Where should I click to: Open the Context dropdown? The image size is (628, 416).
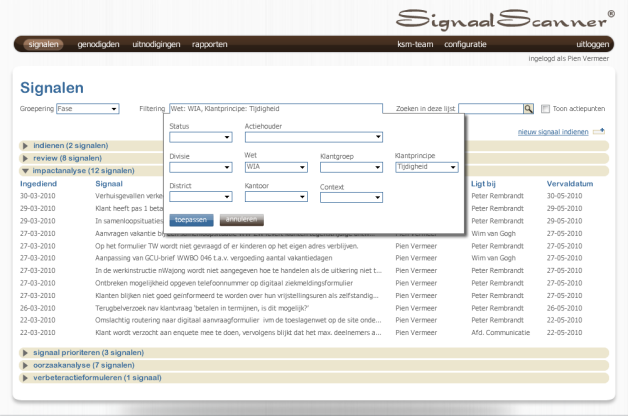(x=351, y=197)
